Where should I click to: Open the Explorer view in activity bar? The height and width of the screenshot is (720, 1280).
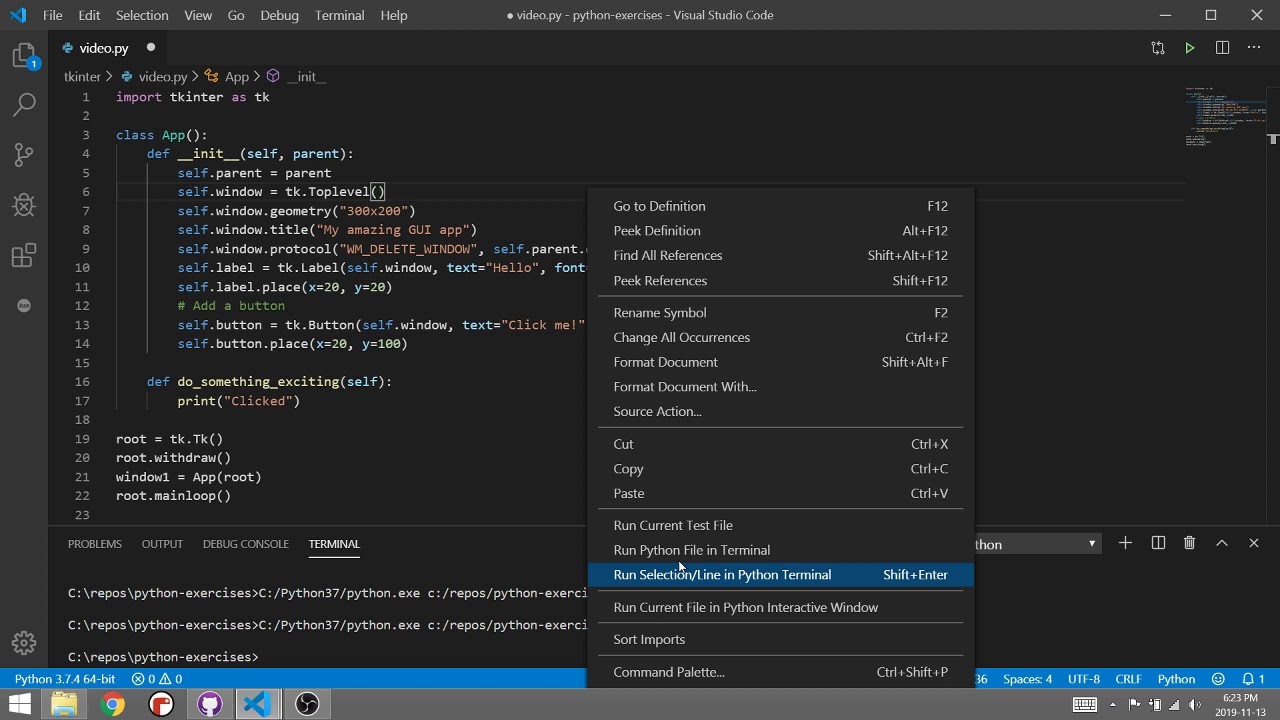pyautogui.click(x=24, y=56)
